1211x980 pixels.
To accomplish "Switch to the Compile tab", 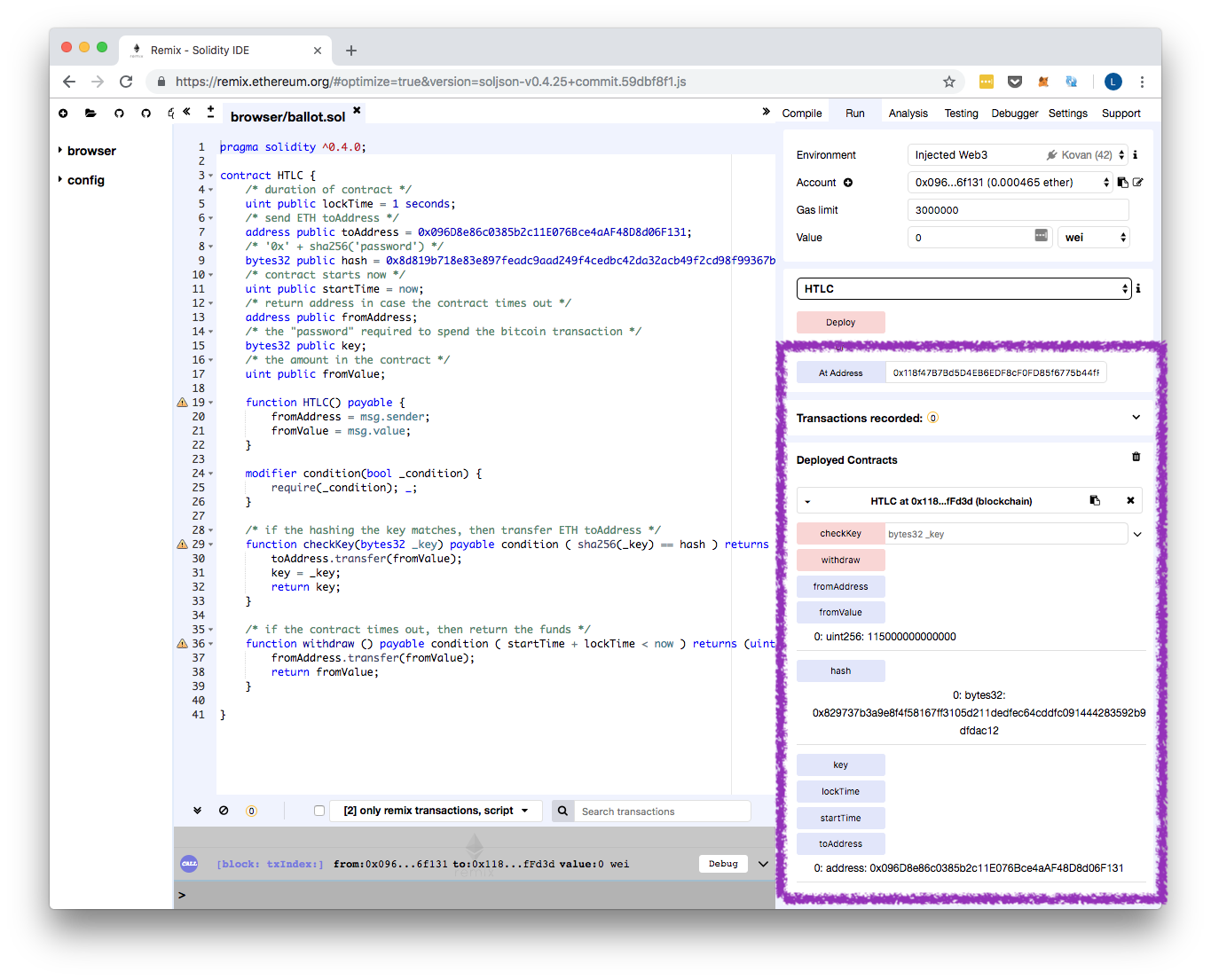I will [x=802, y=114].
